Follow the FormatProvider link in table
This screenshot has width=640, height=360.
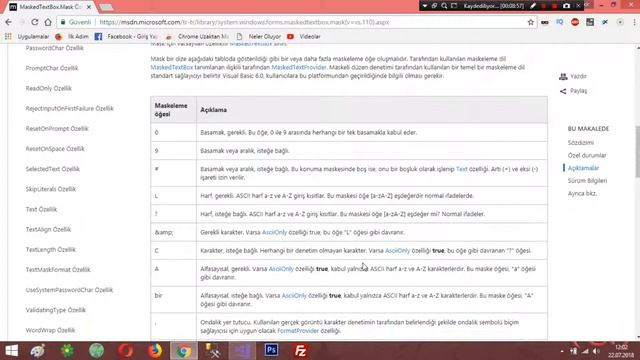[x=298, y=331]
